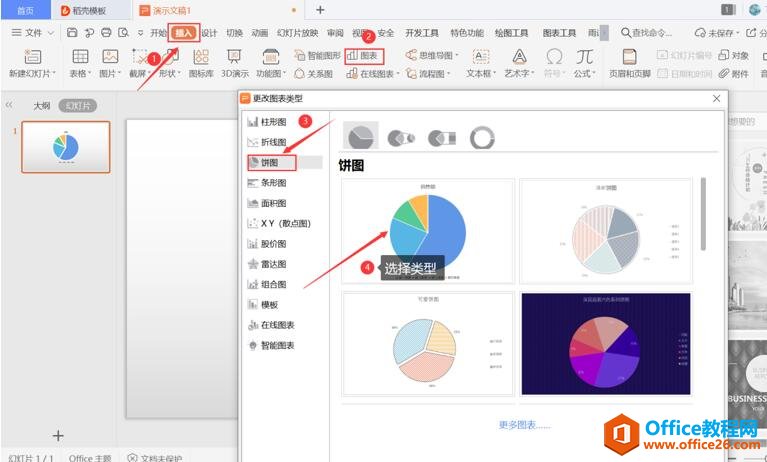The image size is (767, 462).
Task: Switch to the Review (审阅) tab
Action: tap(335, 33)
